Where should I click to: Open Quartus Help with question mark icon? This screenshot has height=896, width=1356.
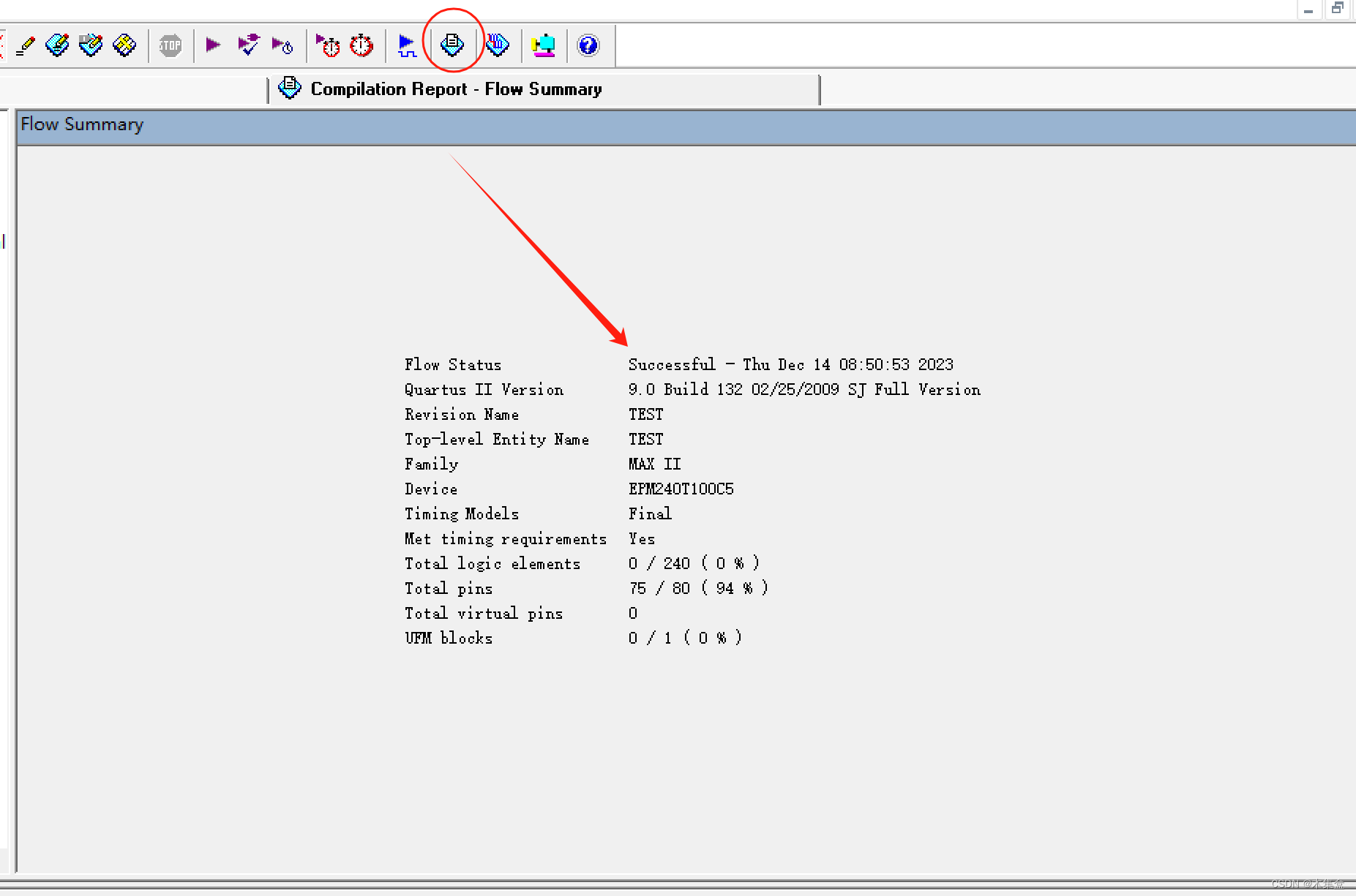click(x=588, y=45)
